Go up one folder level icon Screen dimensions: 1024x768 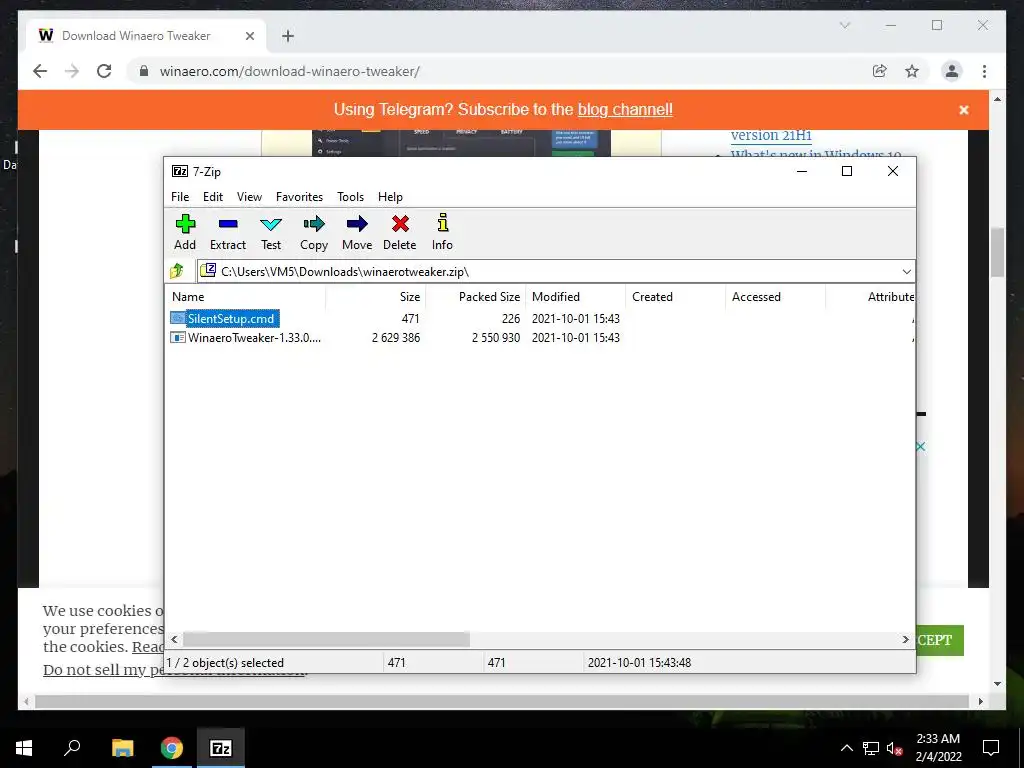coord(177,271)
